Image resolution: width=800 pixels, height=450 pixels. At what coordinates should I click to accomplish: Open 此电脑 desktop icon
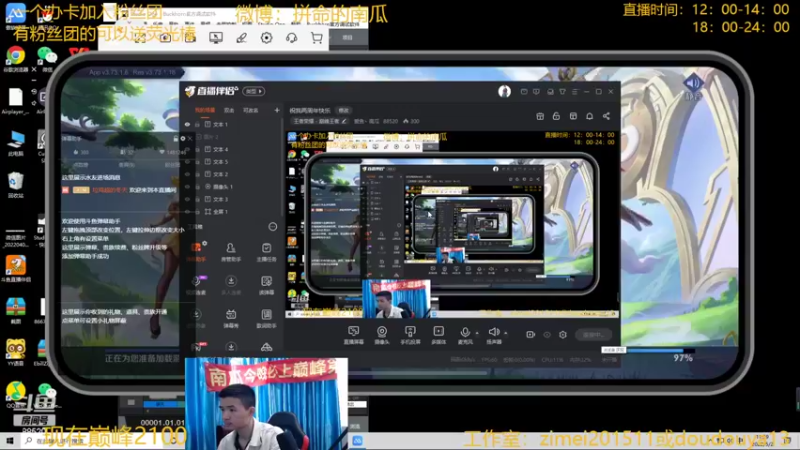coord(15,143)
